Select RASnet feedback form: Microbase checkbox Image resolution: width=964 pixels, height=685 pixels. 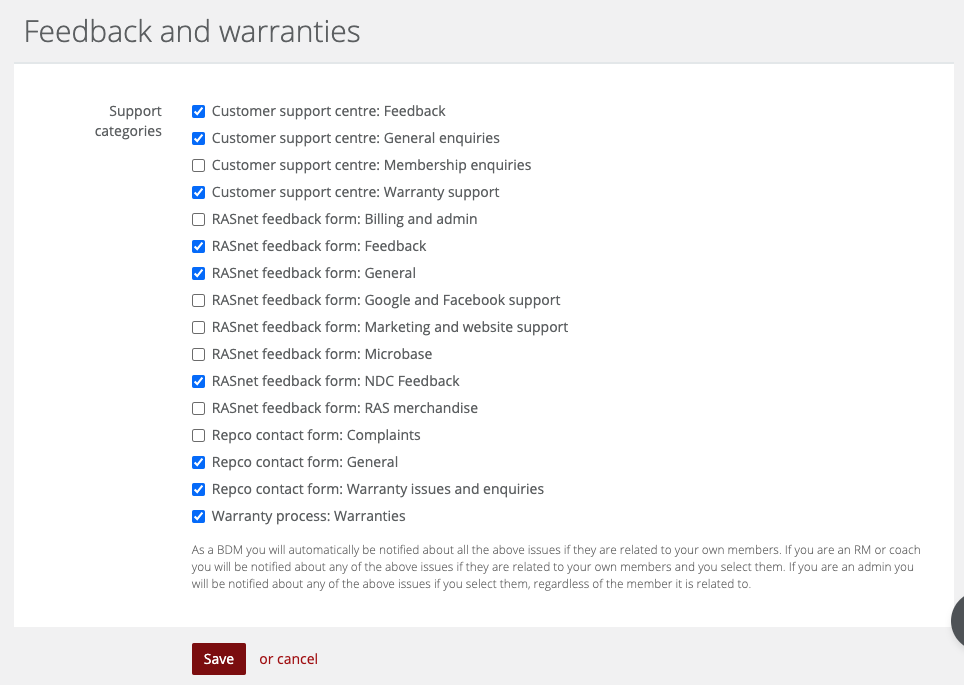pos(198,355)
